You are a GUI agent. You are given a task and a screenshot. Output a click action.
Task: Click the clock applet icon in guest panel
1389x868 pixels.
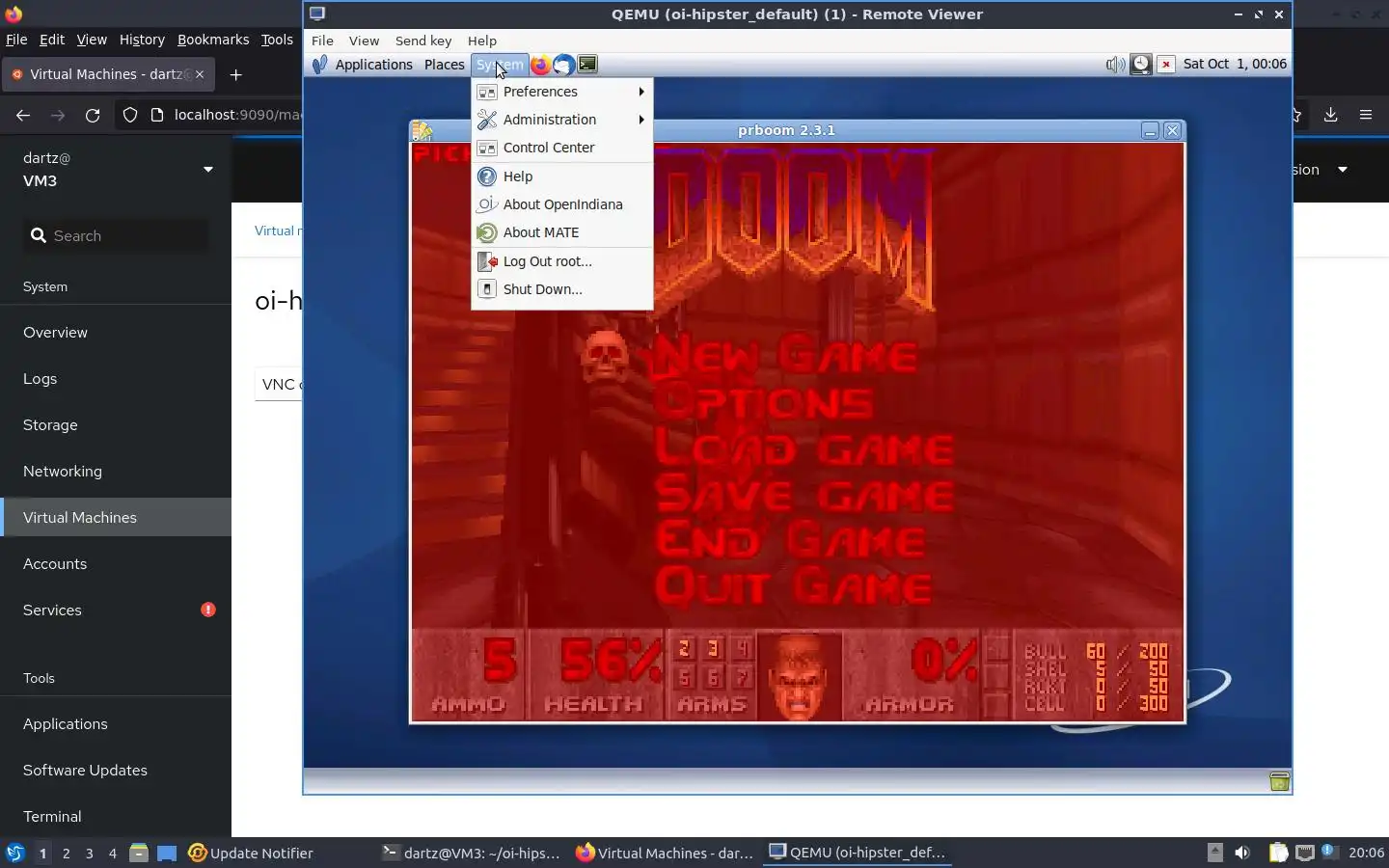(x=1140, y=65)
